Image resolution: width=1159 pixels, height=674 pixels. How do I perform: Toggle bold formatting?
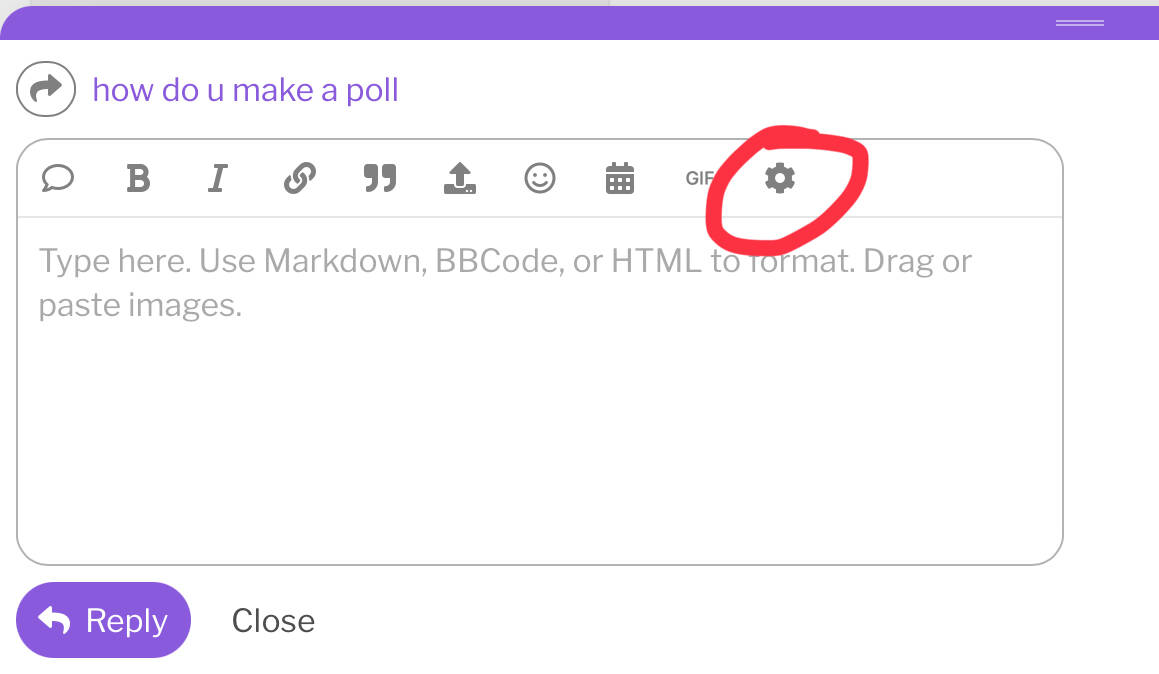point(138,178)
